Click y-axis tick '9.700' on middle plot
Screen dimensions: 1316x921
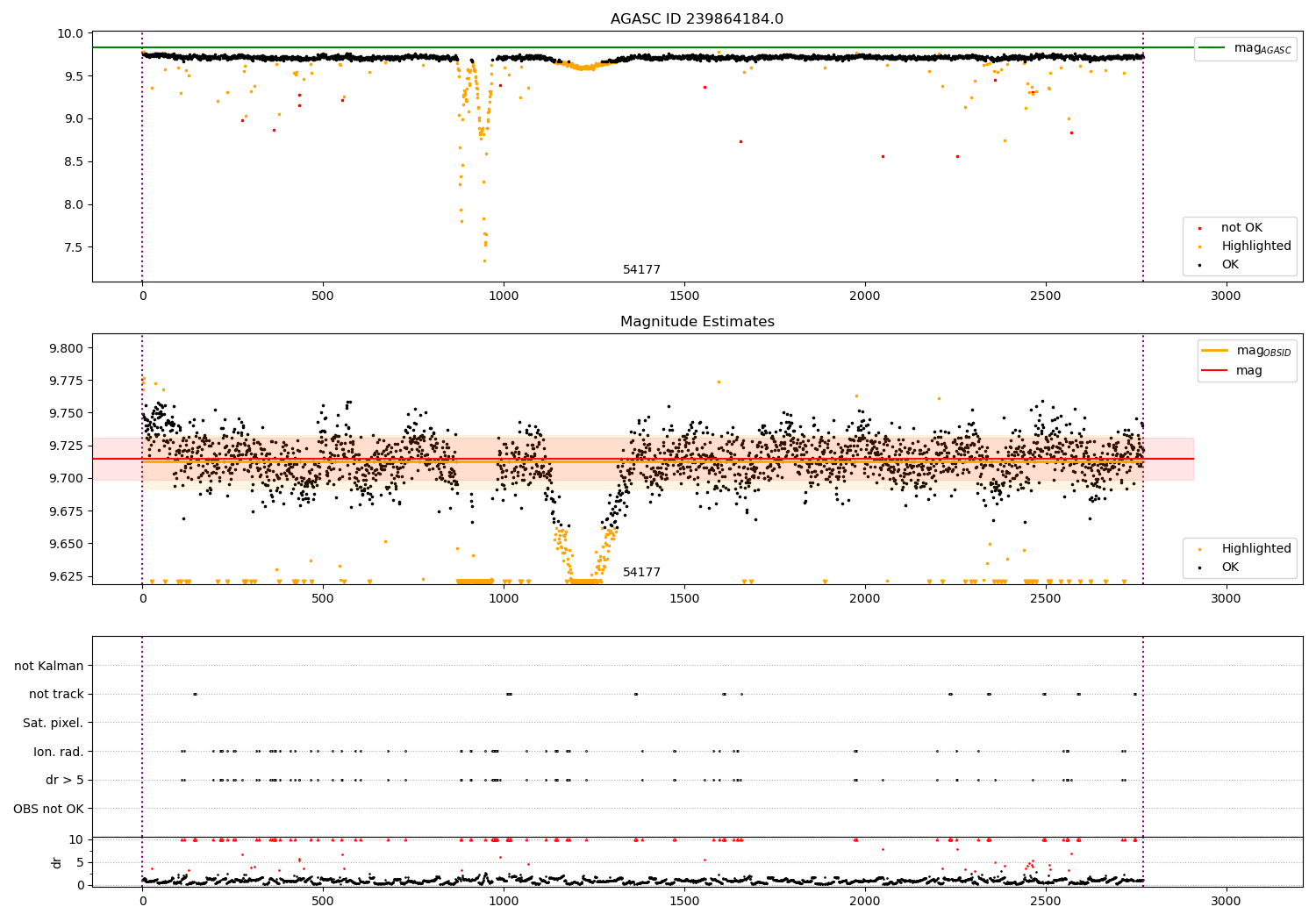[x=66, y=478]
